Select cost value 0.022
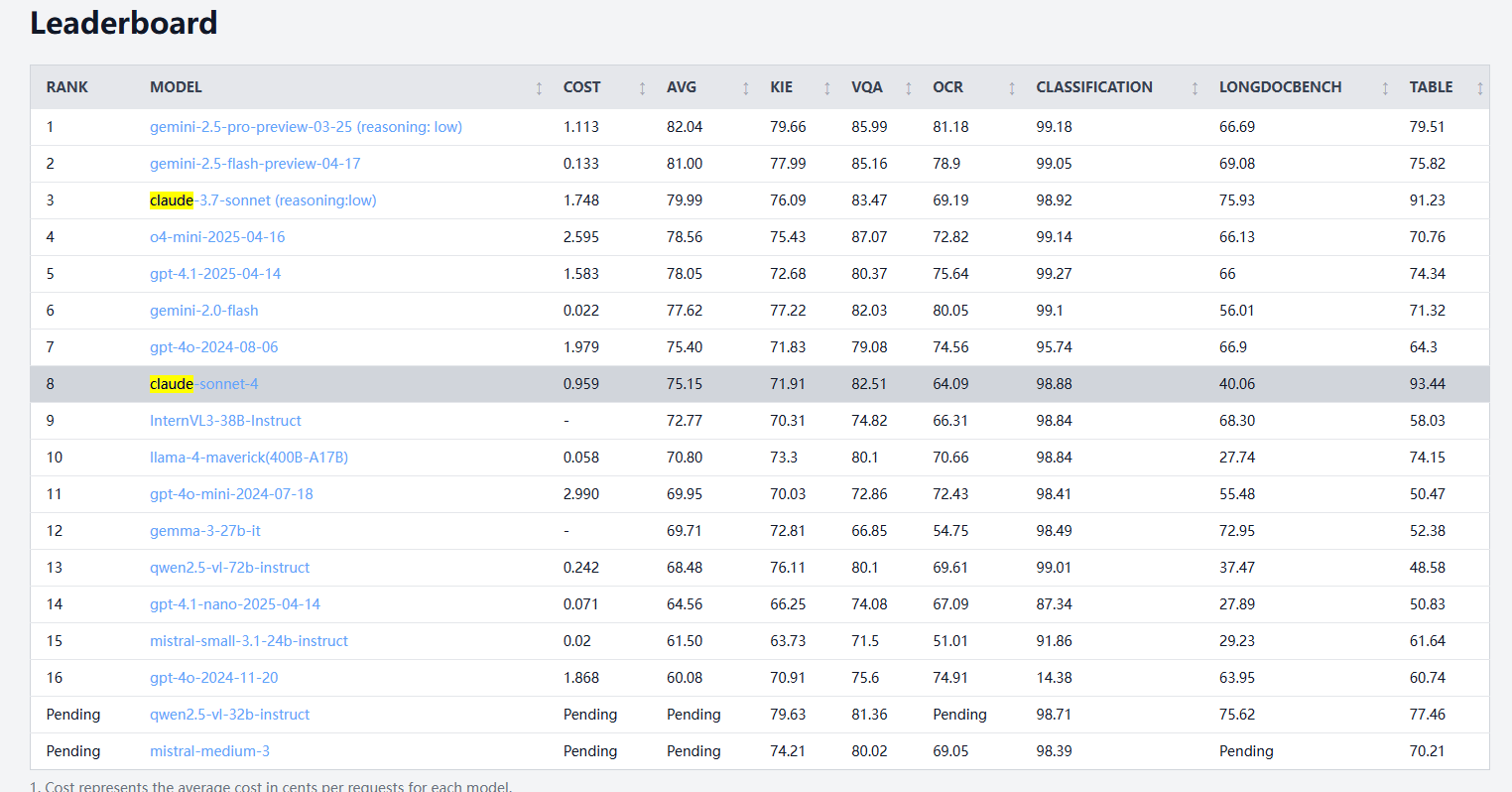1512x792 pixels. click(581, 311)
